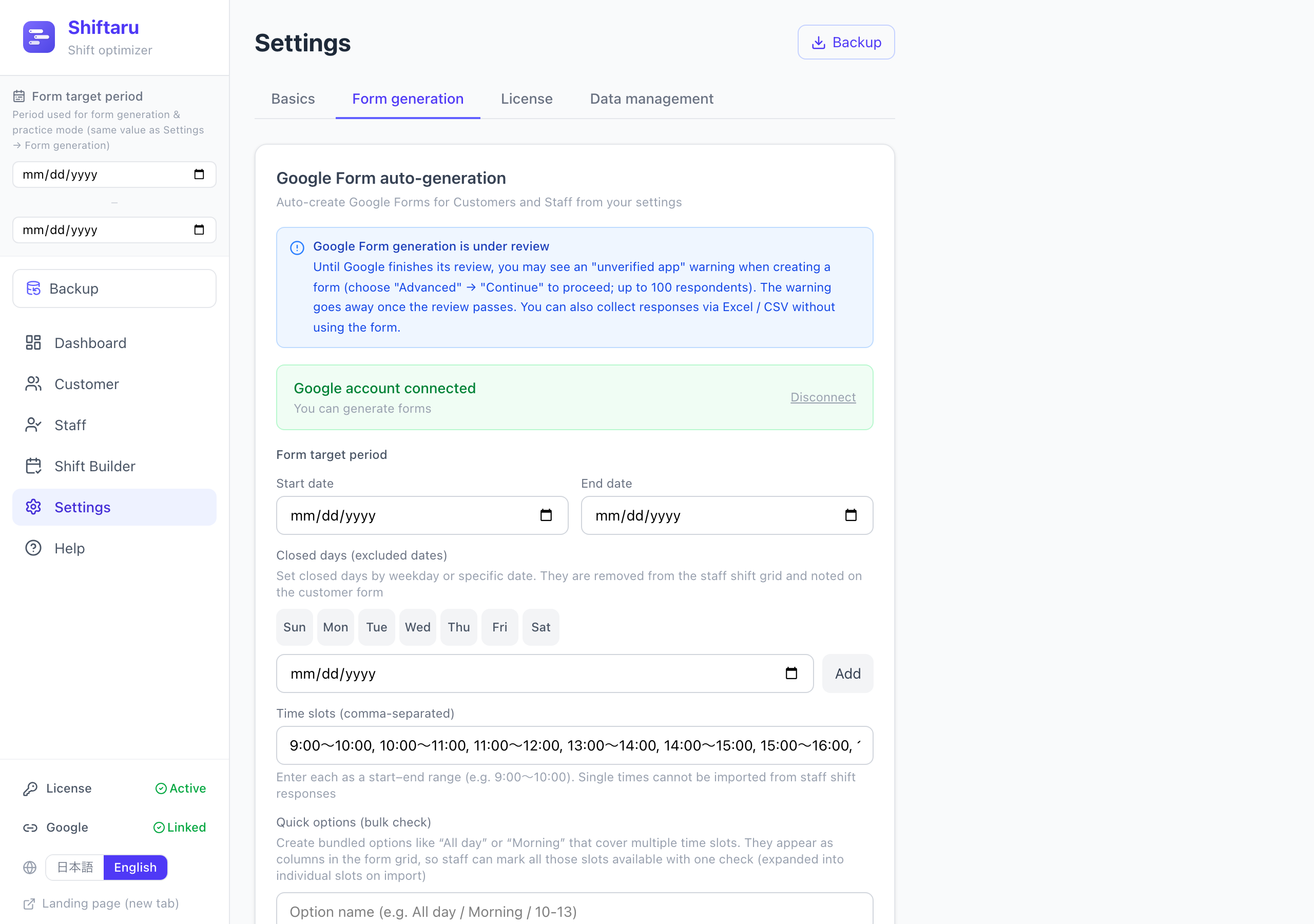Open date picker on first sidebar date field
The image size is (1314, 924).
pos(199,175)
